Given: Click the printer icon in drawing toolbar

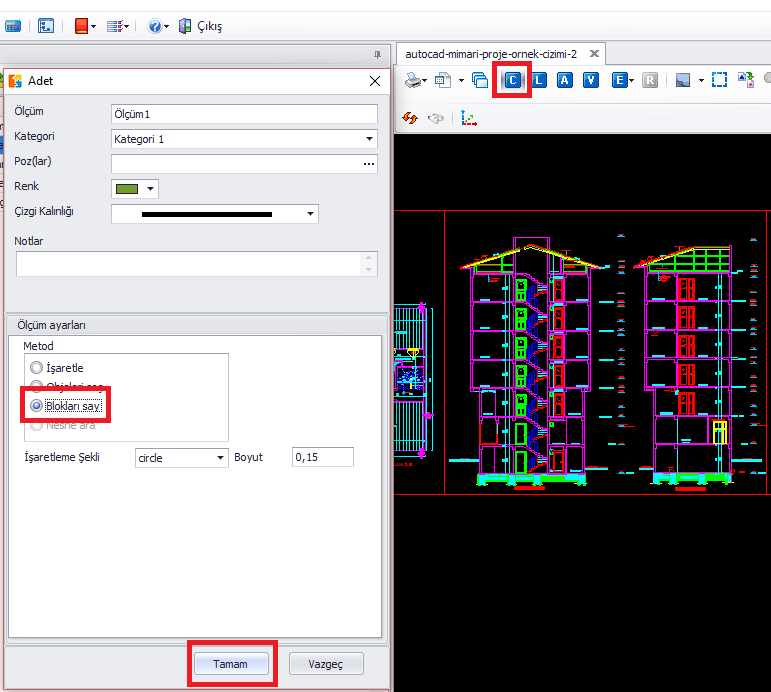Looking at the screenshot, I should (x=411, y=80).
